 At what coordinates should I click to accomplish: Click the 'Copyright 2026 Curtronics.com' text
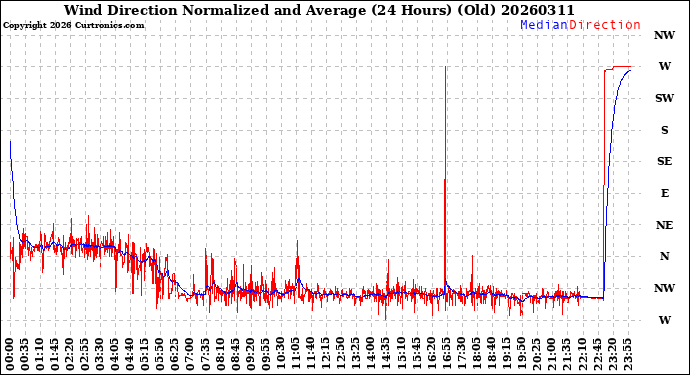click(73, 25)
